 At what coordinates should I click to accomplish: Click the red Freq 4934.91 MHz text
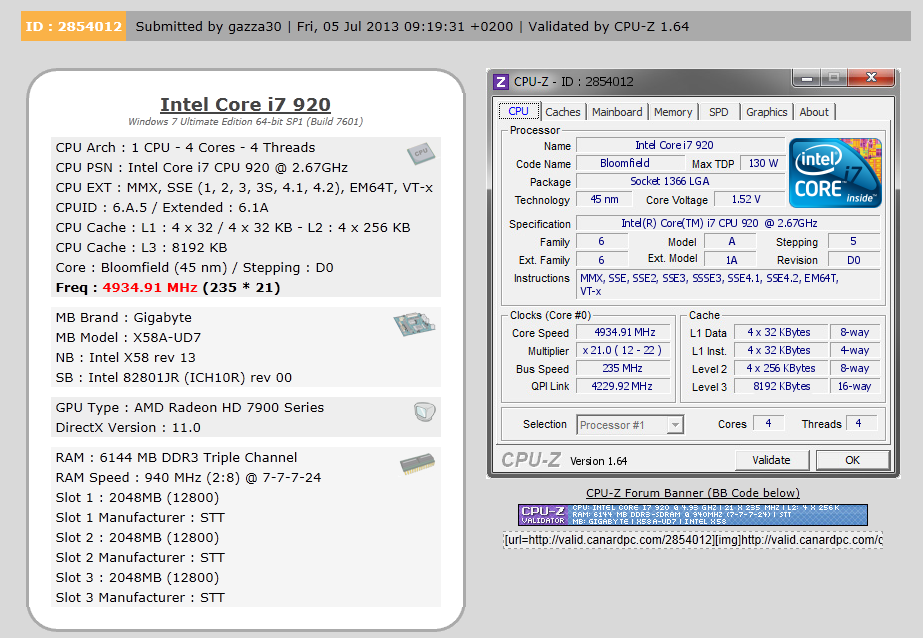(150, 288)
